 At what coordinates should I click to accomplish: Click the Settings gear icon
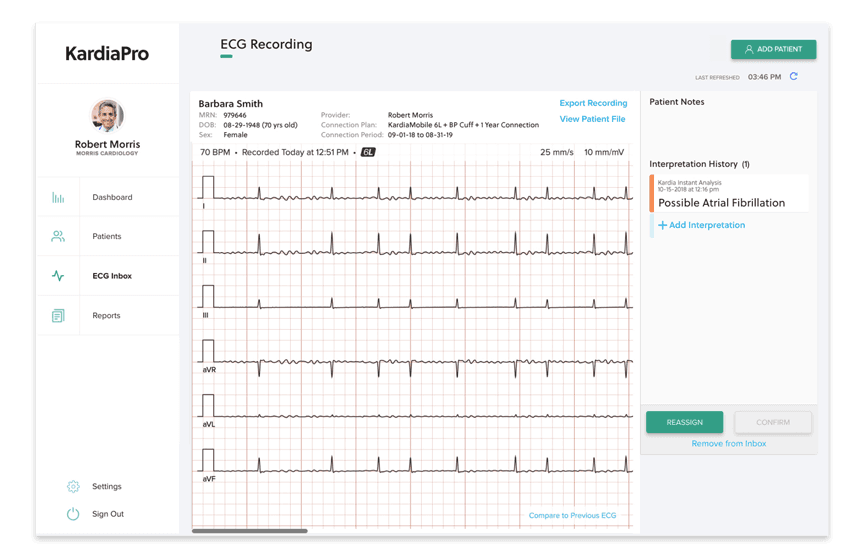coord(73,487)
